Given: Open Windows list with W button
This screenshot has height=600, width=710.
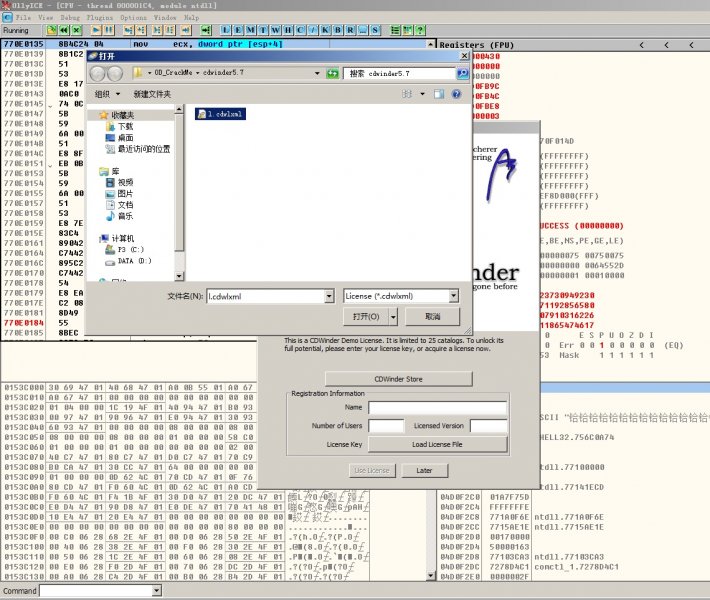Looking at the screenshot, I should pyautogui.click(x=275, y=30).
